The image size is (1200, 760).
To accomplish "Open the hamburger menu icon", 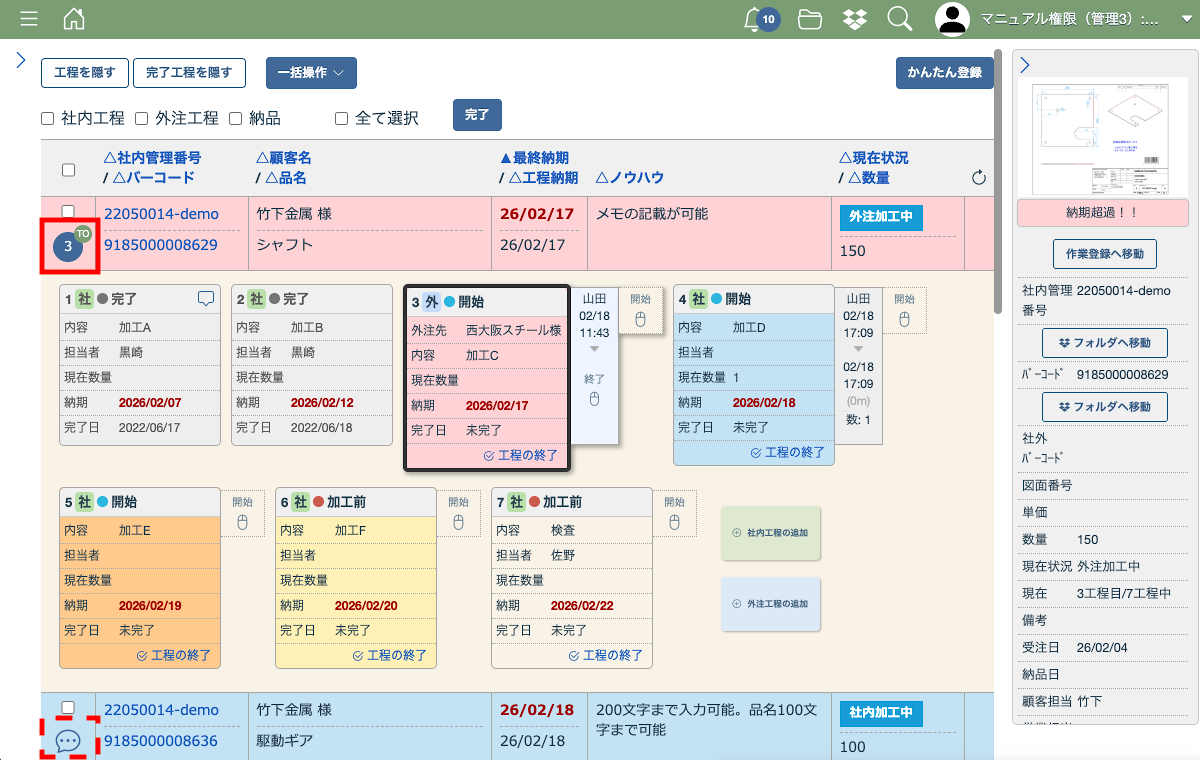I will coord(29,19).
